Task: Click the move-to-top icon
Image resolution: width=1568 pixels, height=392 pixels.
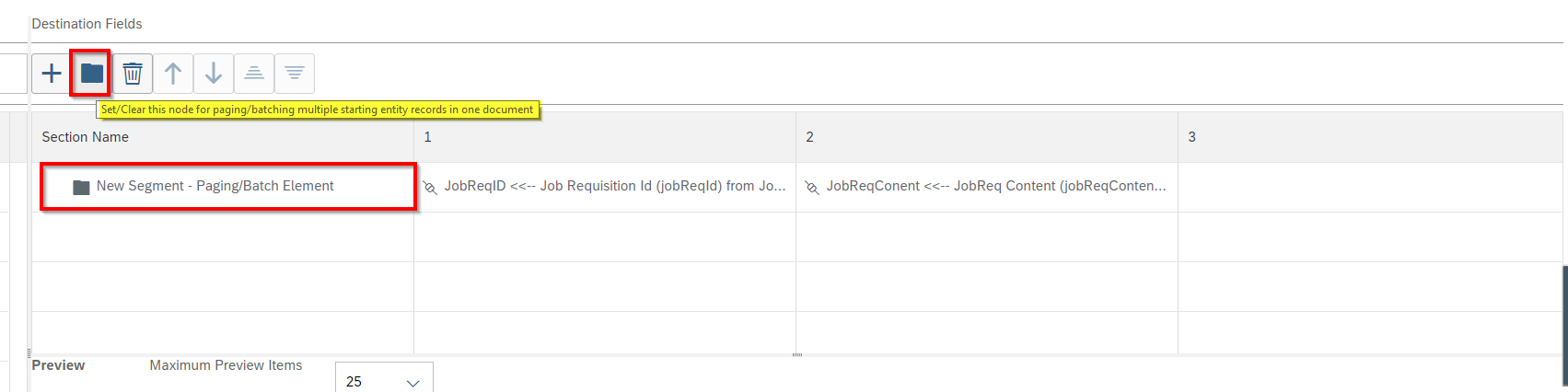Action: tap(254, 74)
